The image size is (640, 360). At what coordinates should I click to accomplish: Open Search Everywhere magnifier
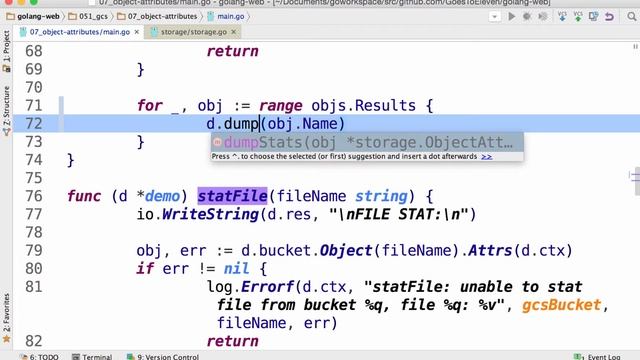[631, 16]
